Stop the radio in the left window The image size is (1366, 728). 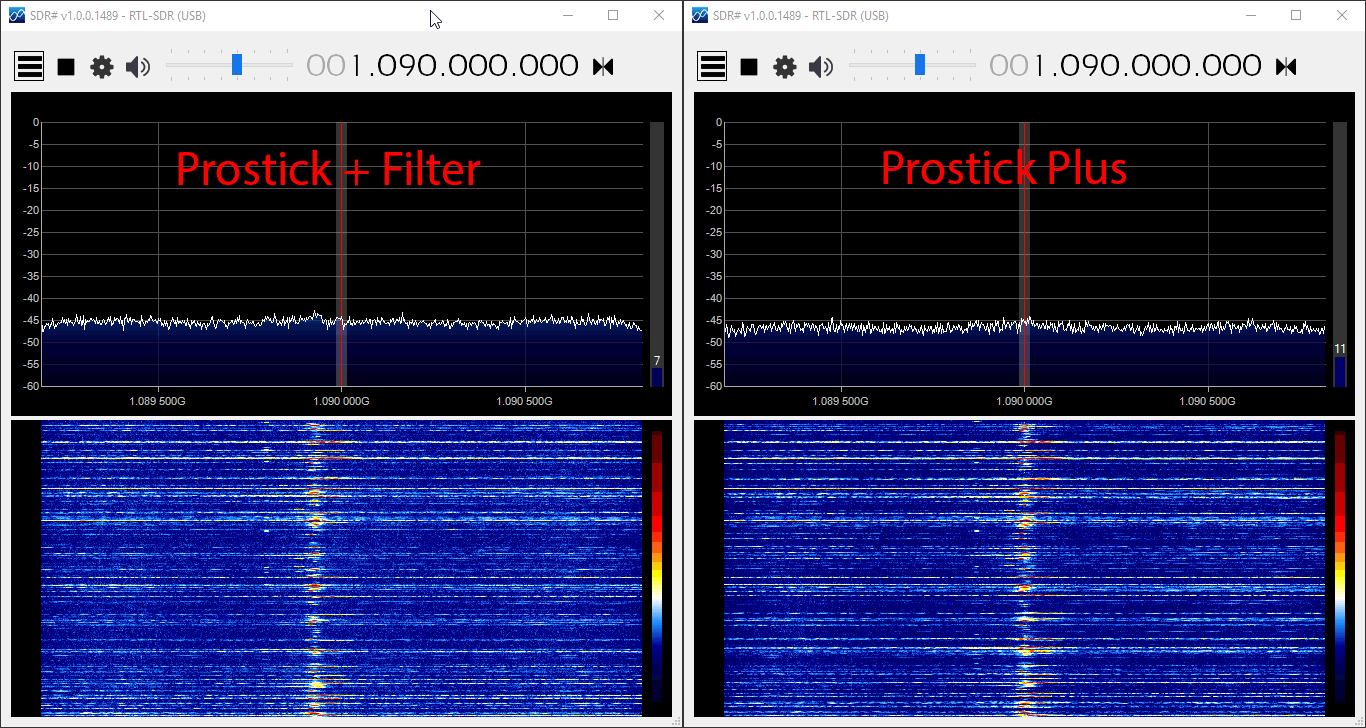pyautogui.click(x=66, y=67)
